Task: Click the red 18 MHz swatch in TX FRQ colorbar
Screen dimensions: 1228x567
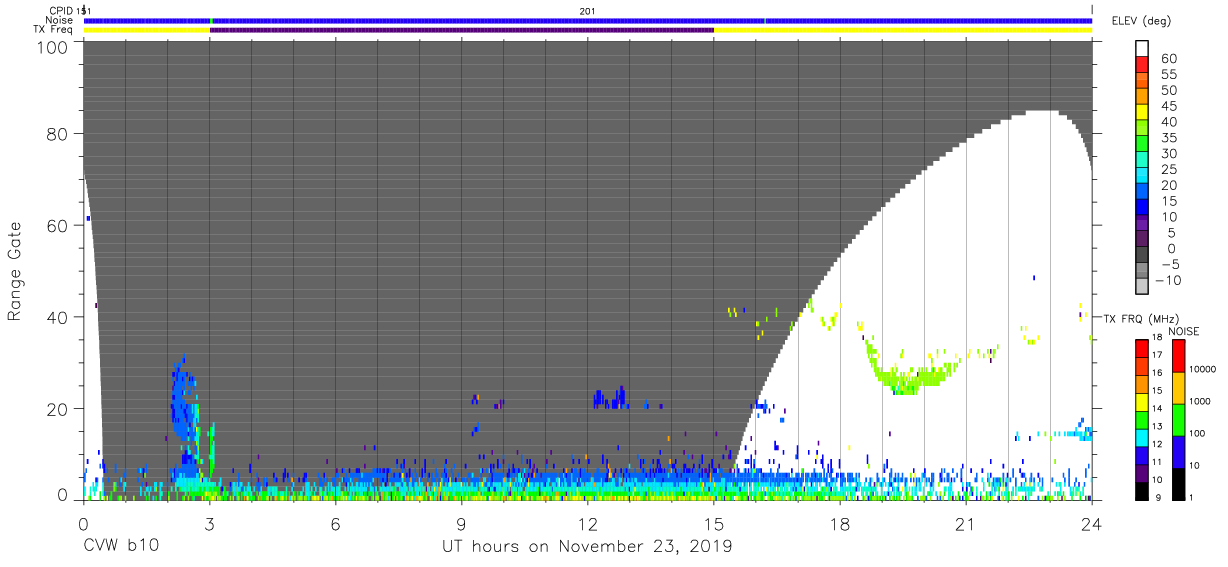Action: coord(1141,347)
